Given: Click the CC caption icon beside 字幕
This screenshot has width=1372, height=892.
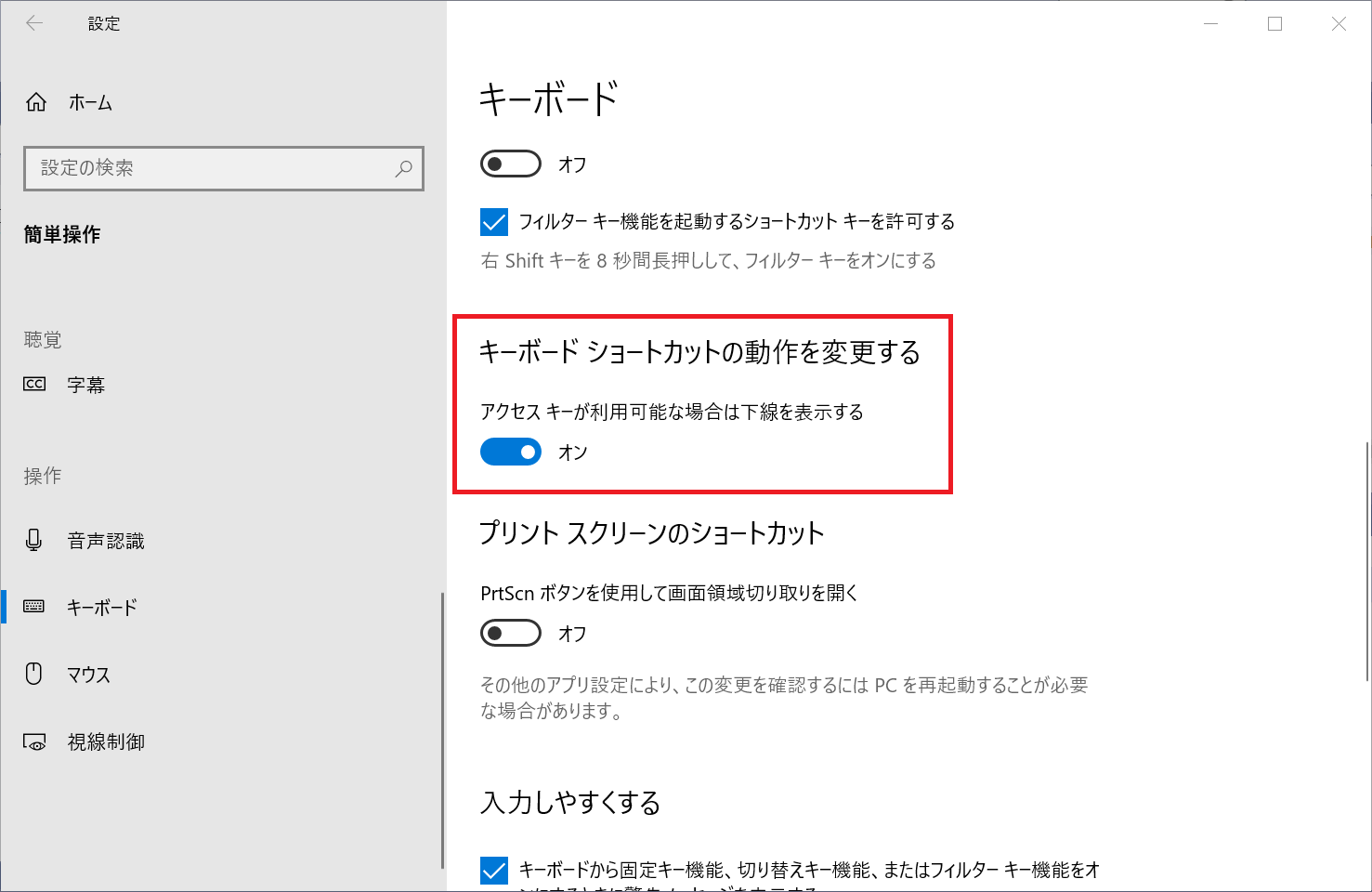Looking at the screenshot, I should (x=34, y=384).
